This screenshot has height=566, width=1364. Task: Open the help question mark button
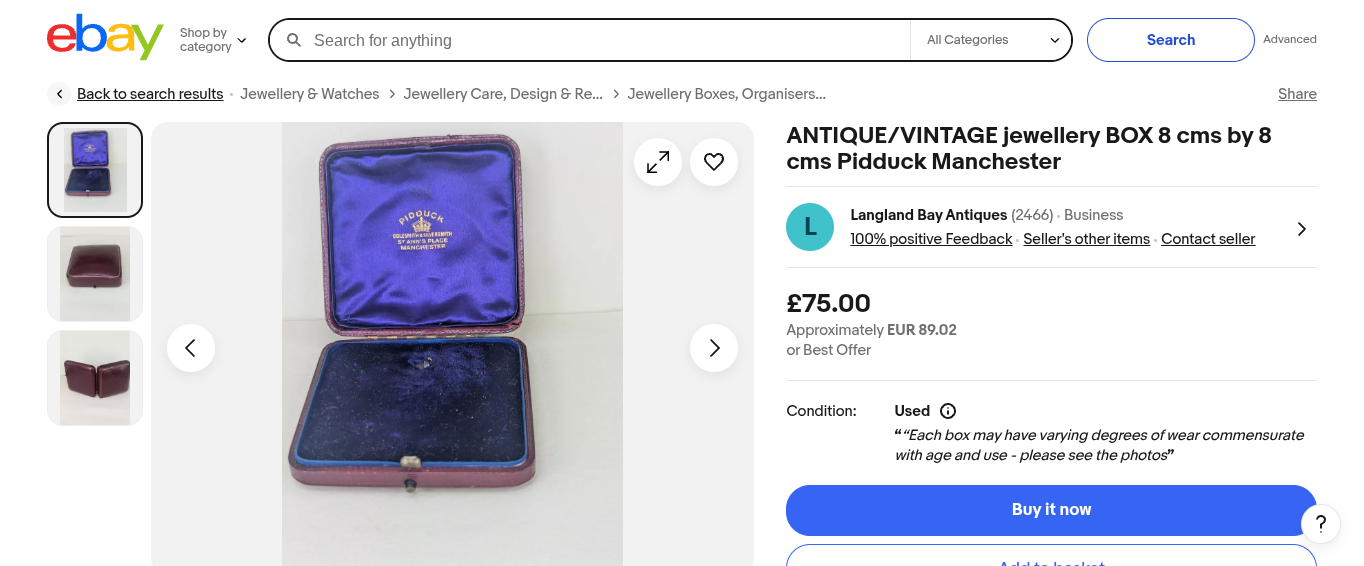point(1321,523)
